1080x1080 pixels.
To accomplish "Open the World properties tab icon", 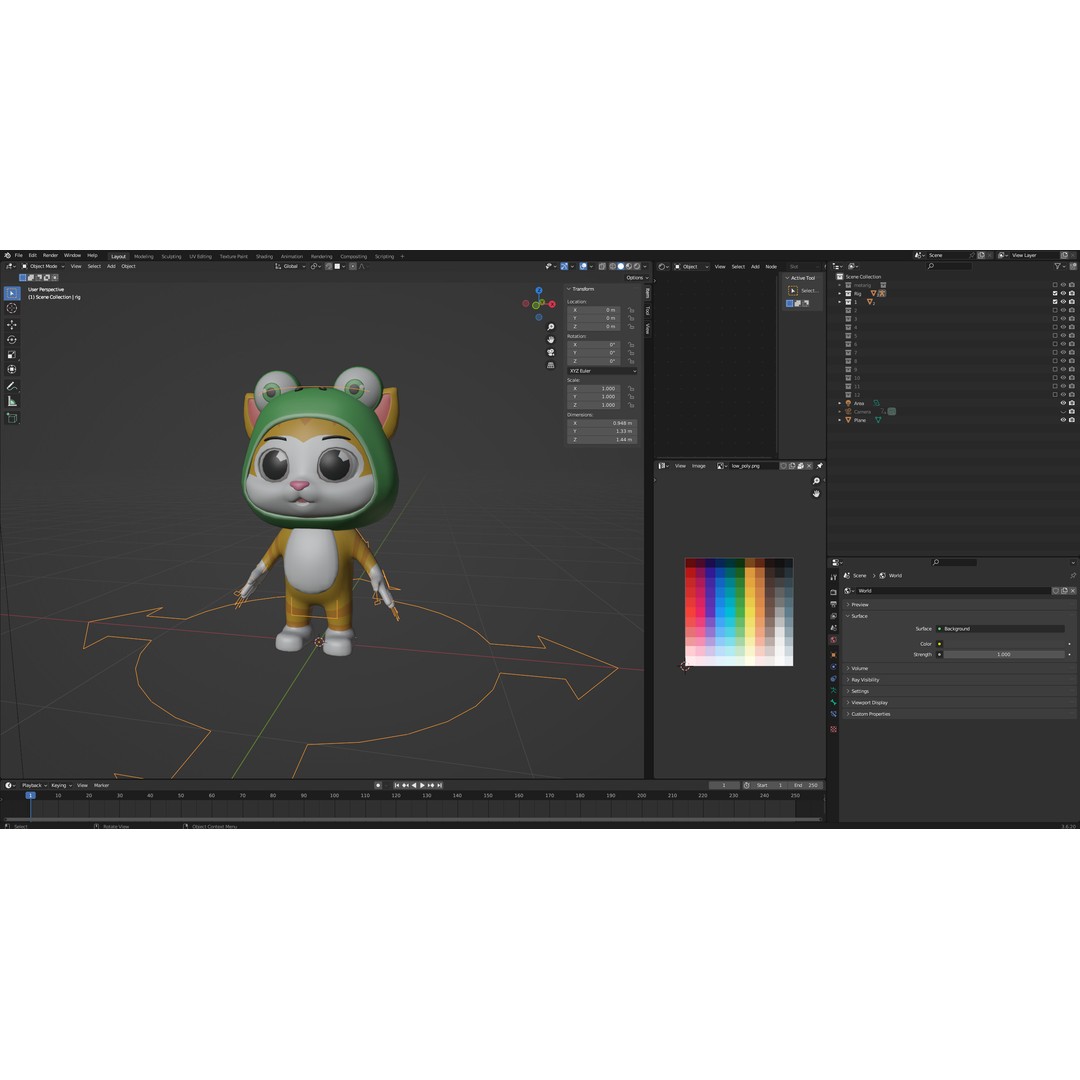I will (x=834, y=639).
